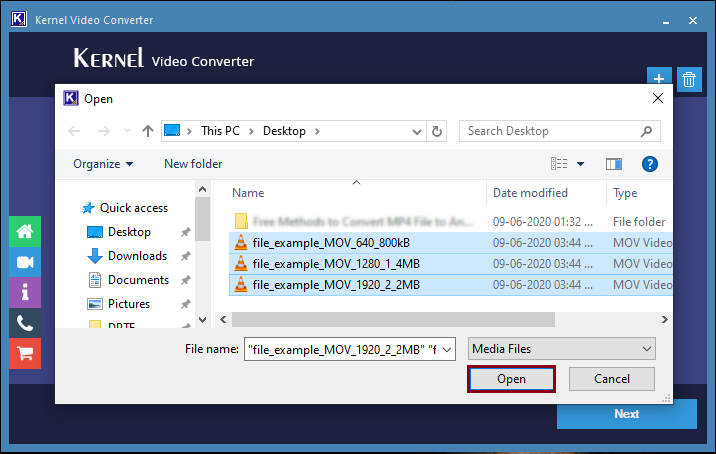Viewport: 716px width, 454px height.
Task: Open the Organize dropdown menu
Action: click(103, 164)
